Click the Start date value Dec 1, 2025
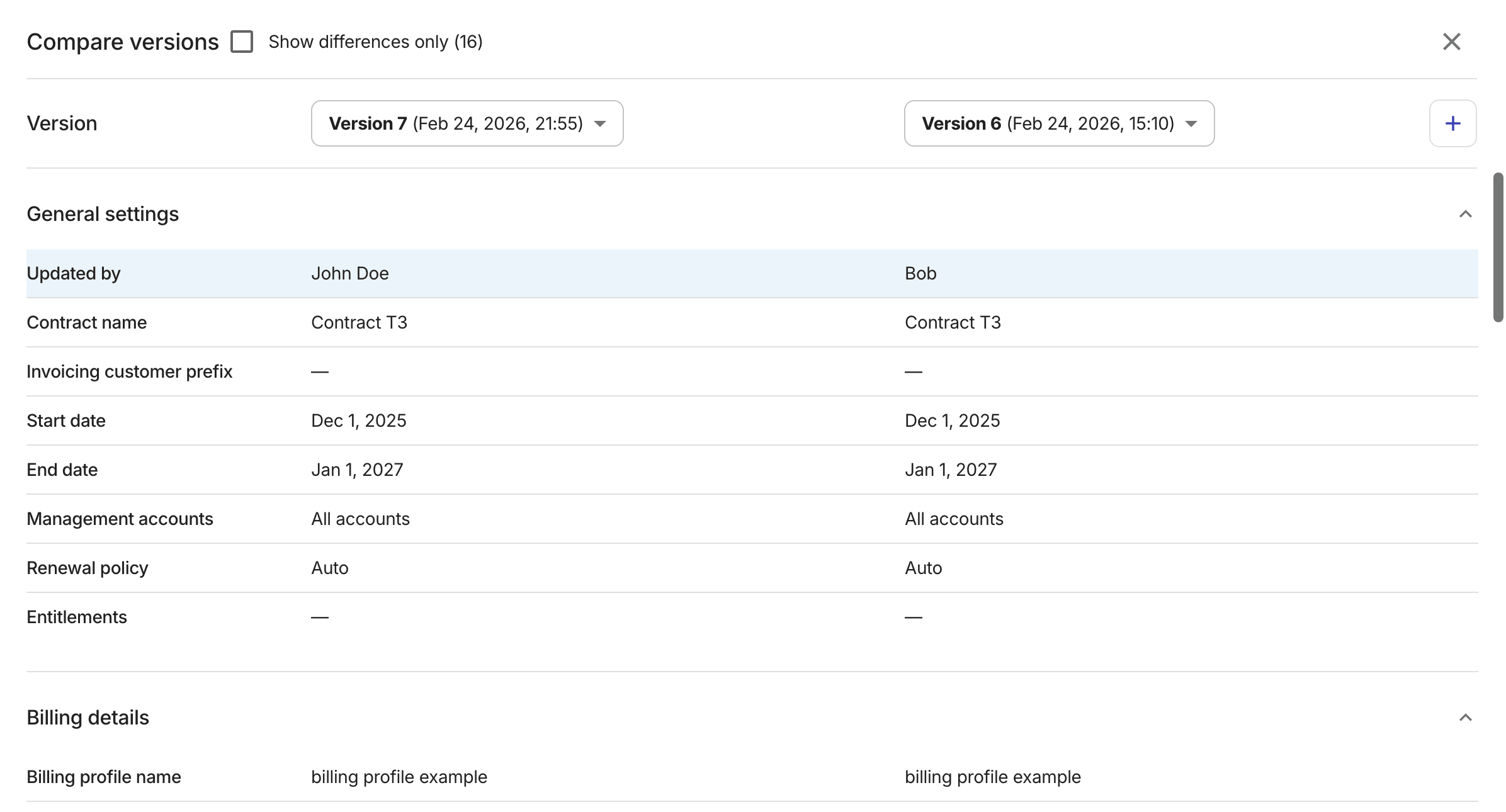 (359, 420)
